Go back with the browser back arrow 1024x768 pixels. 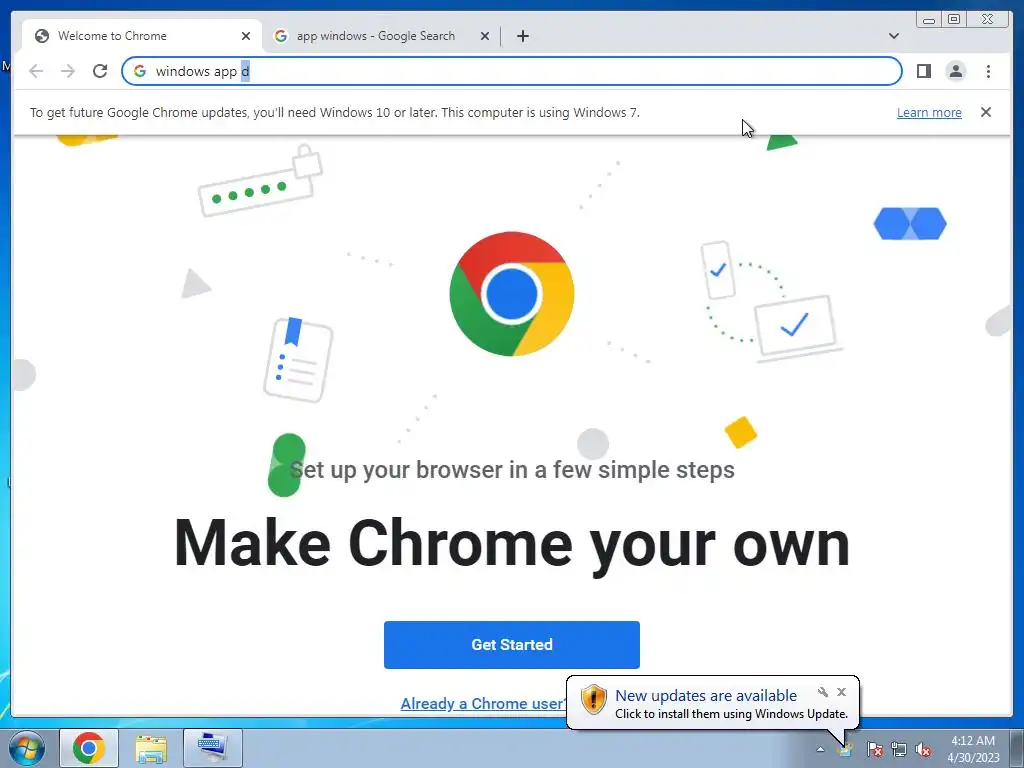(x=36, y=71)
